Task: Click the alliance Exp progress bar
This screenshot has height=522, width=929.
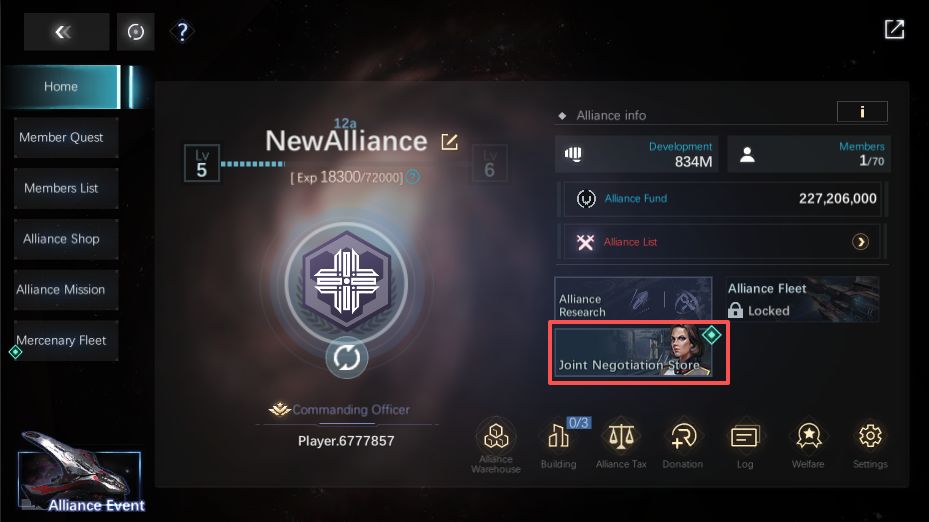Action: coord(252,164)
